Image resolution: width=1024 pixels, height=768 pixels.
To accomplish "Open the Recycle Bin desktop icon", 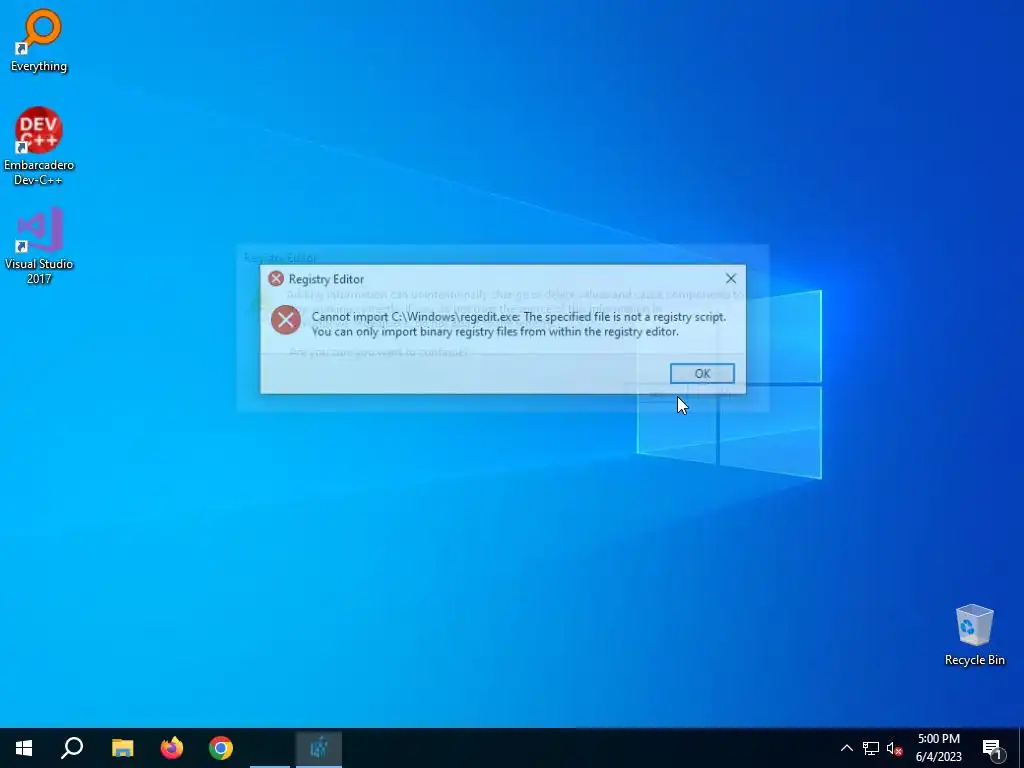I will [x=974, y=635].
